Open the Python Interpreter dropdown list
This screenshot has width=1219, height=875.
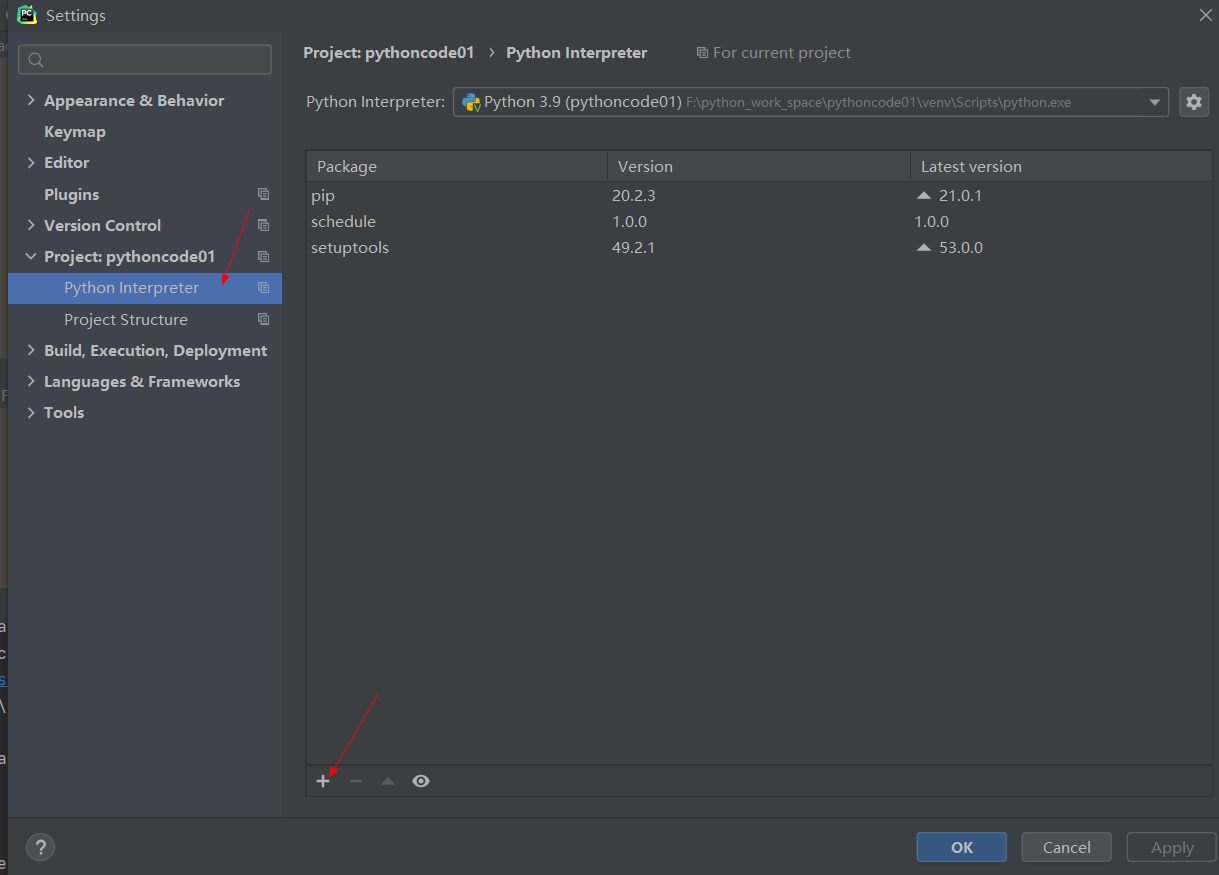(x=1155, y=101)
